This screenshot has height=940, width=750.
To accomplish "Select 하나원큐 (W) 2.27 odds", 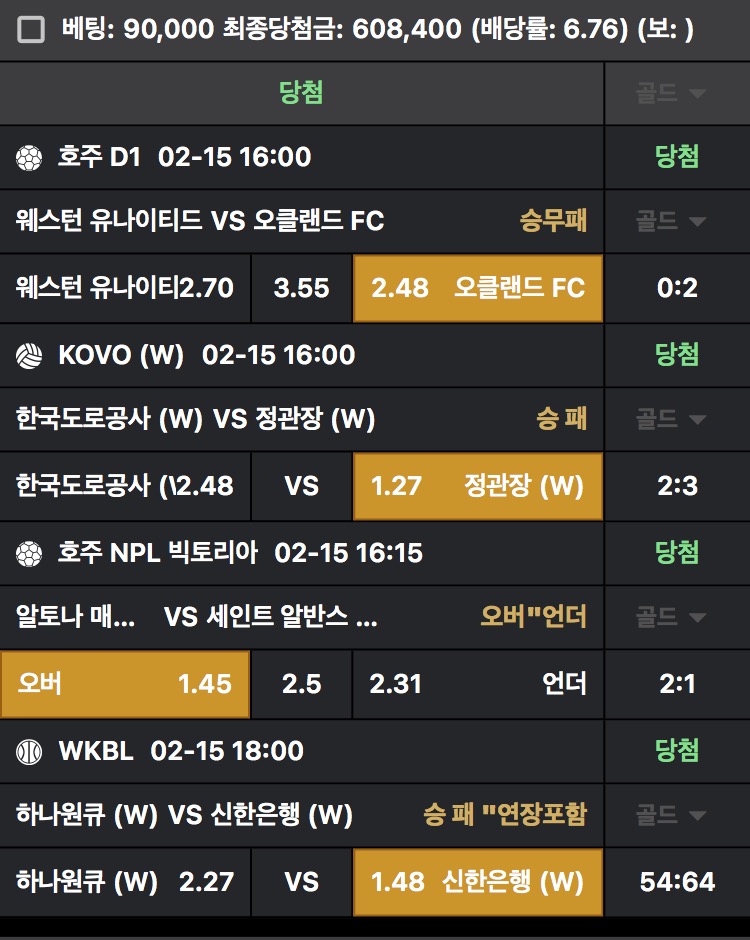I will click(125, 882).
